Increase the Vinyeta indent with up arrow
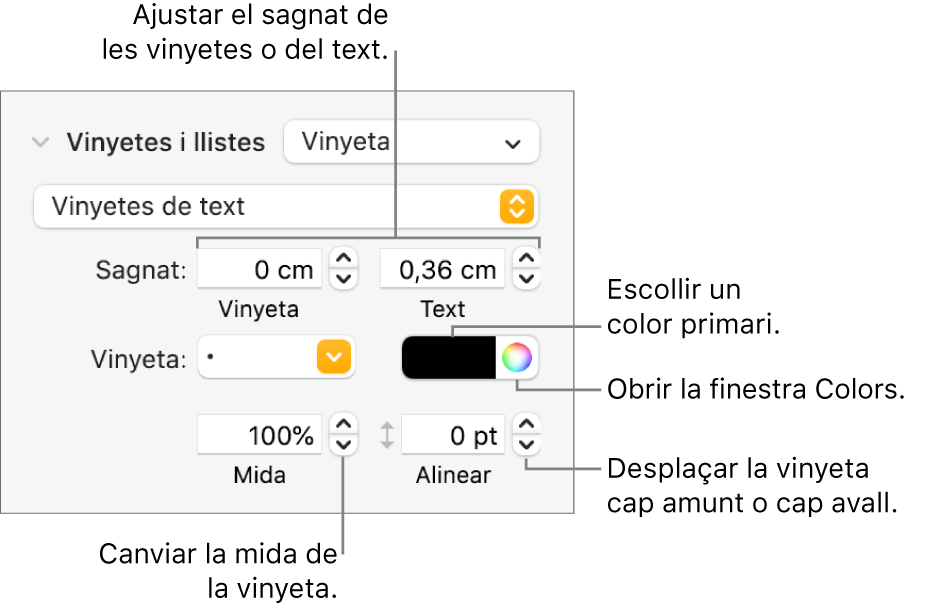The height and width of the screenshot is (609, 936). [344, 259]
